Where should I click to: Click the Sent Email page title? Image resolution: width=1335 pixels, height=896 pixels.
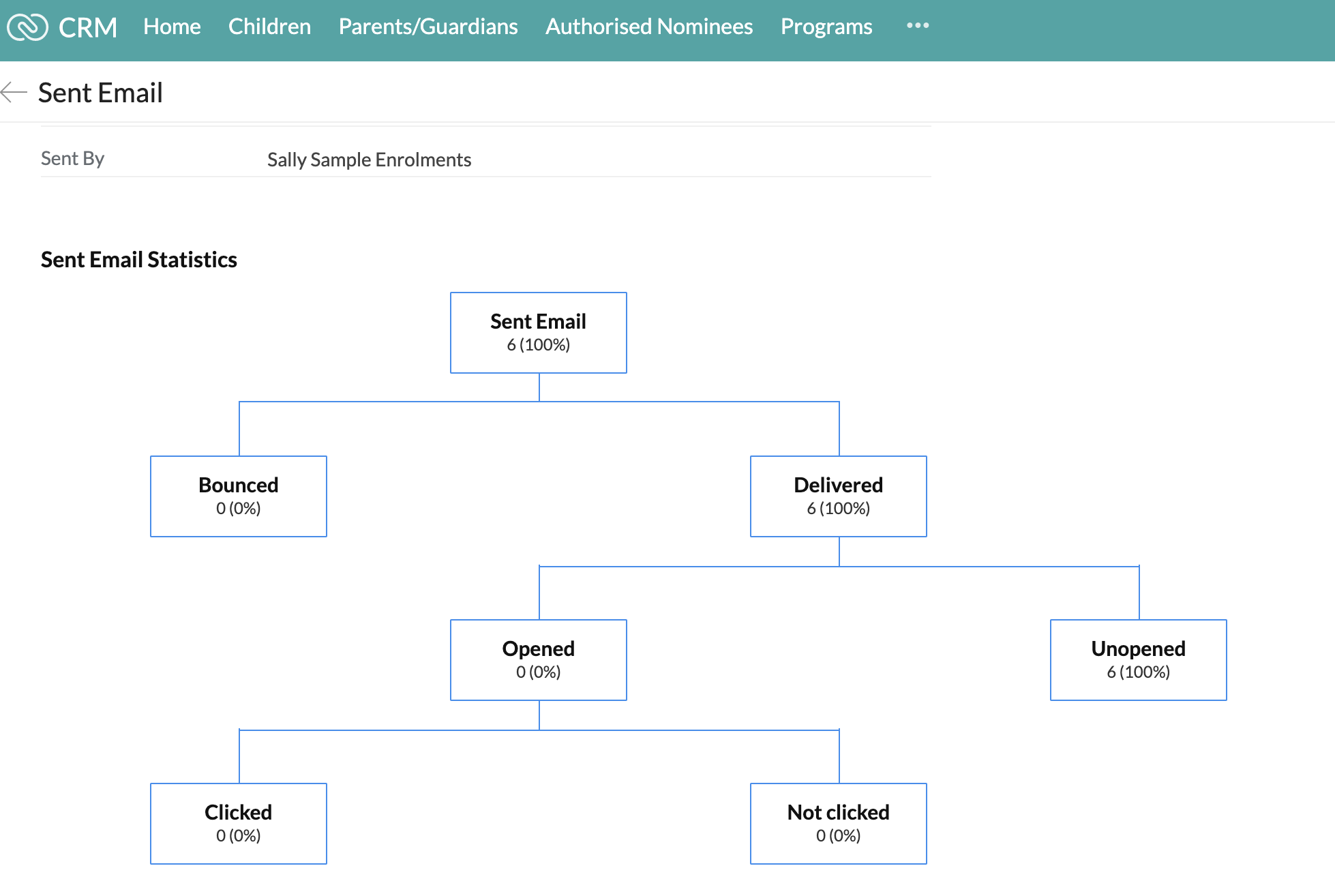(100, 93)
